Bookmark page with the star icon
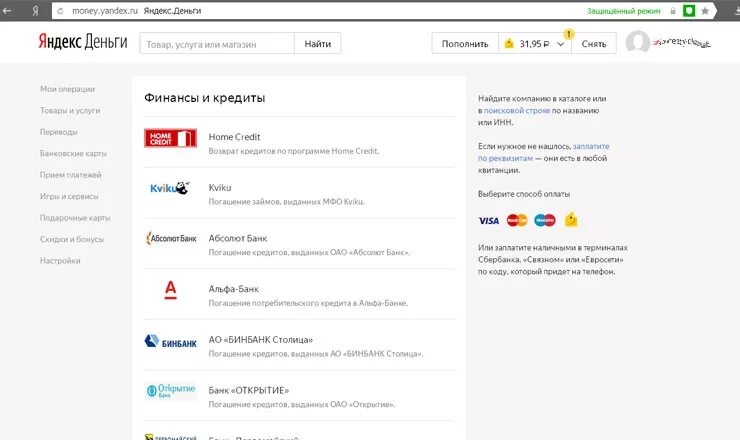Image resolution: width=740 pixels, height=440 pixels. click(705, 11)
